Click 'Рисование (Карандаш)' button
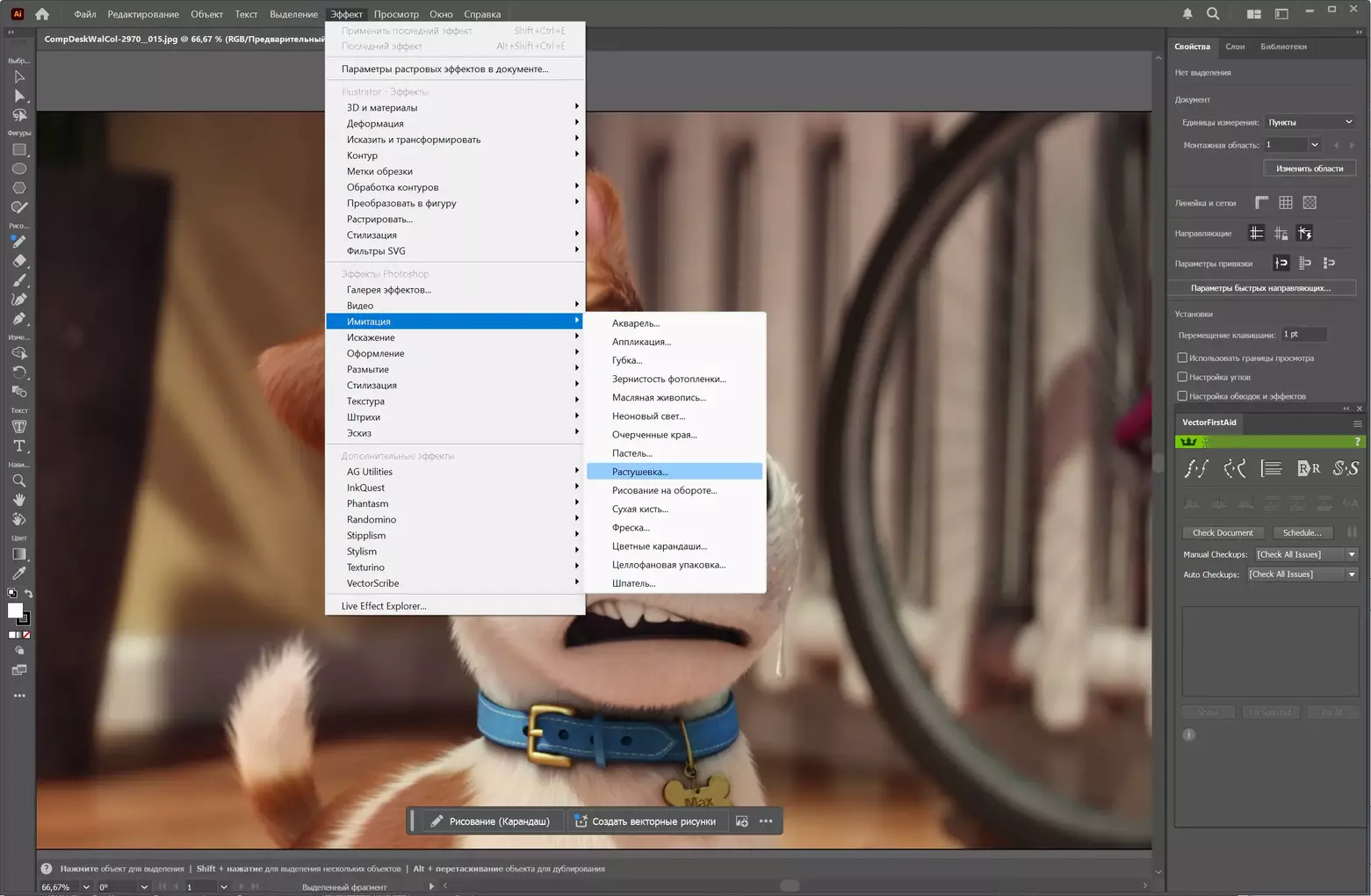The width and height of the screenshot is (1371, 896). [491, 821]
